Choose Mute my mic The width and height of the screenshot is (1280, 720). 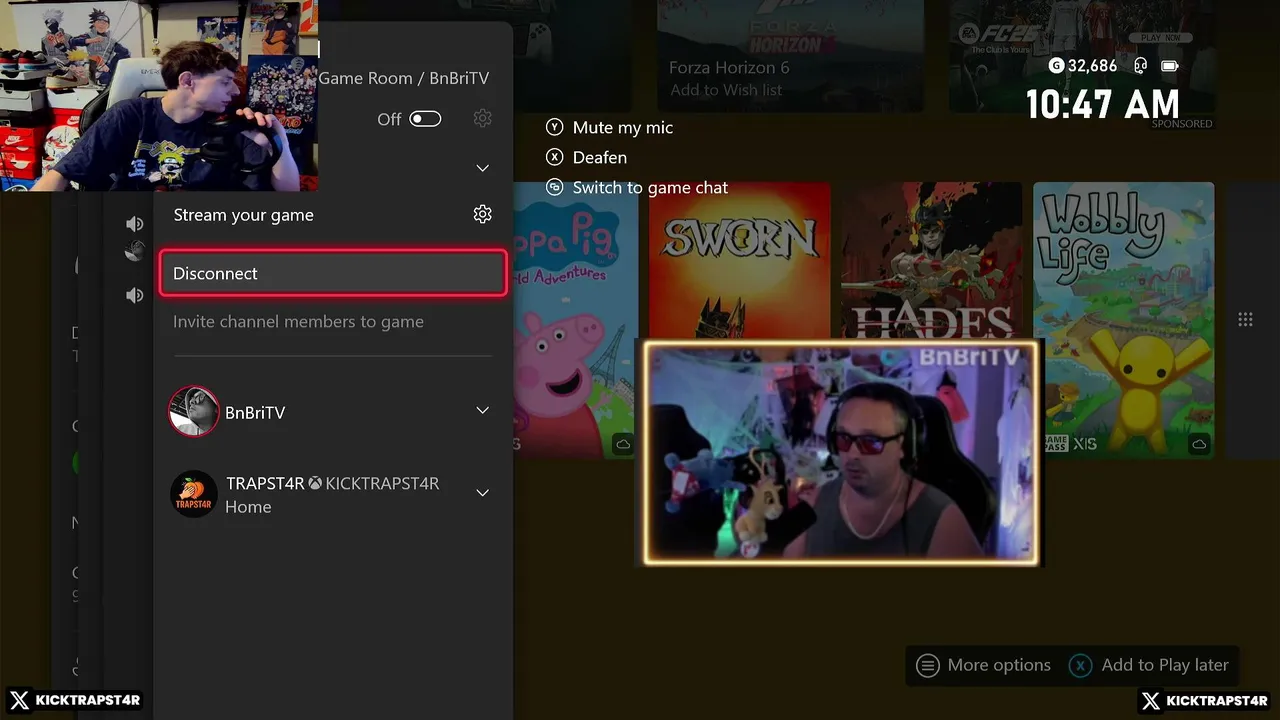coord(623,128)
